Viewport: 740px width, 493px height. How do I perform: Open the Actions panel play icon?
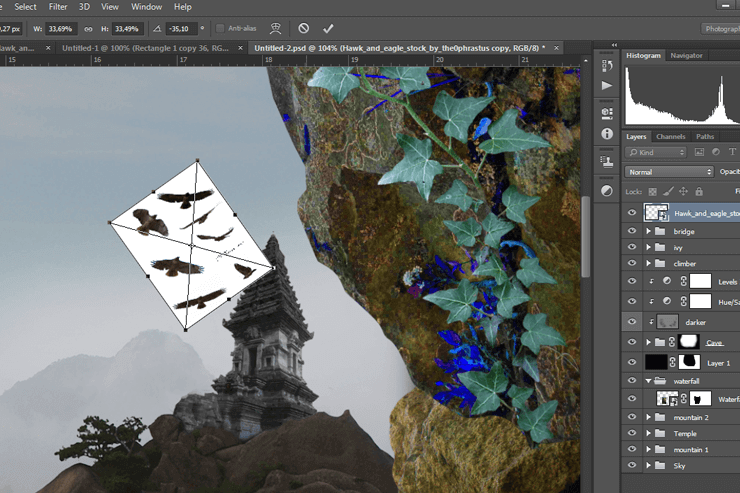[607, 87]
